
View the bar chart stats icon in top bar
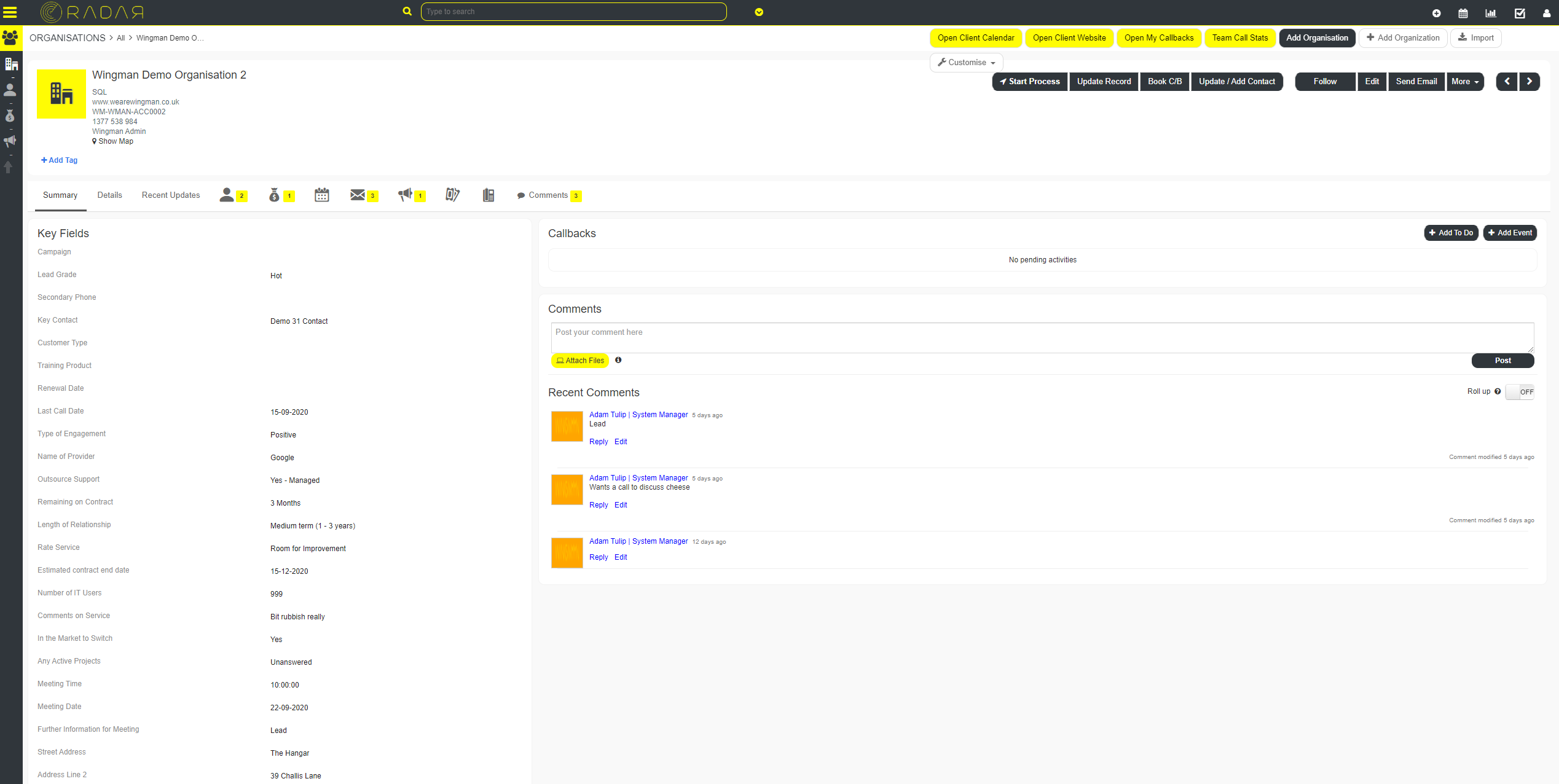(x=1491, y=13)
